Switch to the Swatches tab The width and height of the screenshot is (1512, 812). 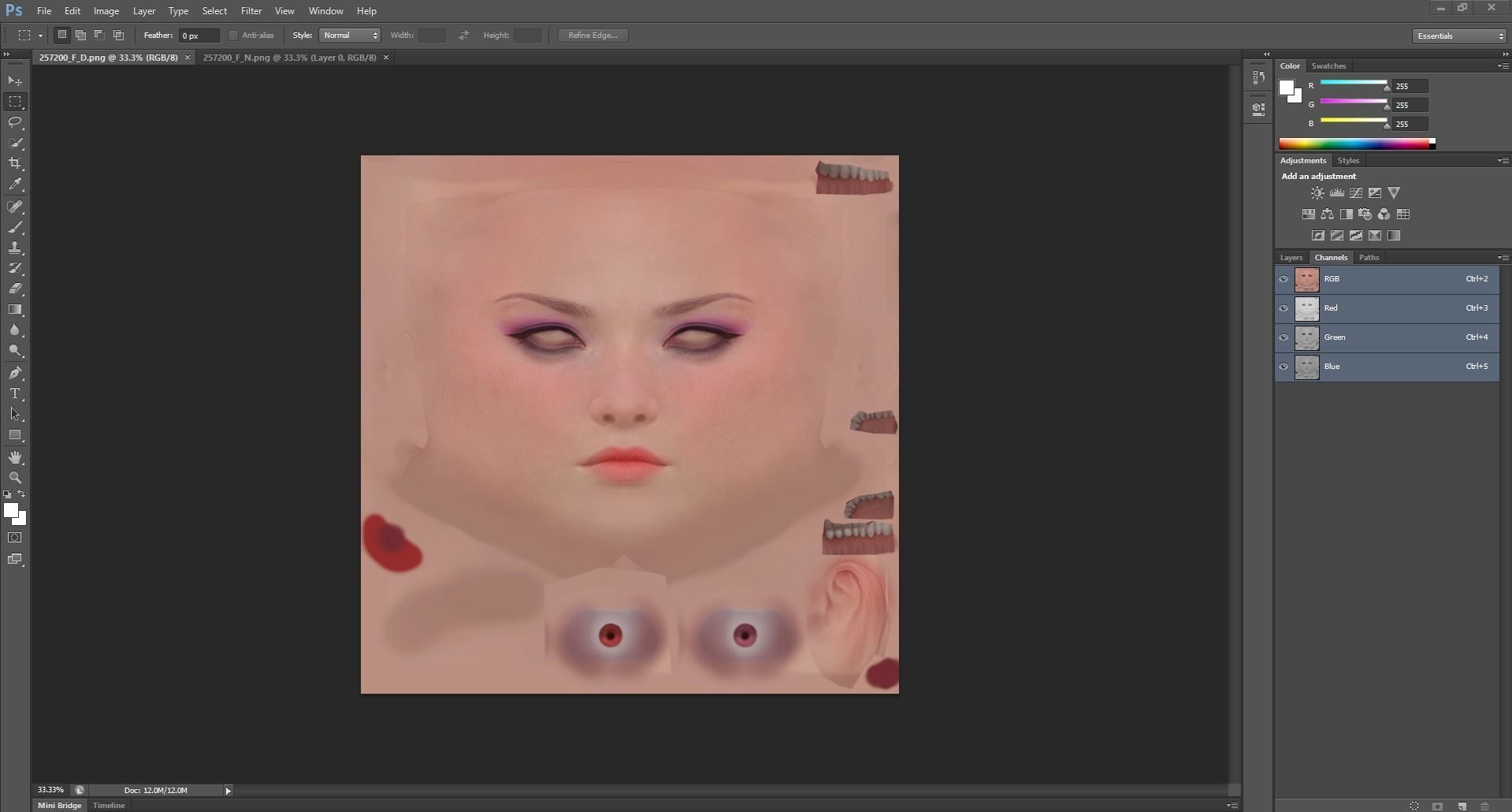click(1328, 65)
